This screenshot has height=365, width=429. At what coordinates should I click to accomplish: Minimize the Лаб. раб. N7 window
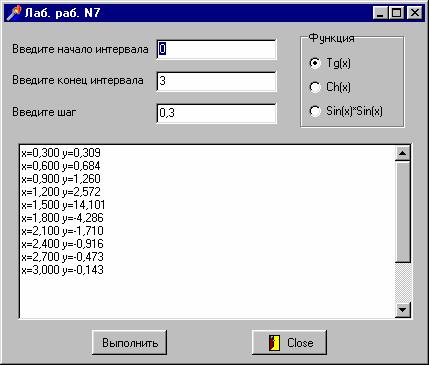[380, 13]
